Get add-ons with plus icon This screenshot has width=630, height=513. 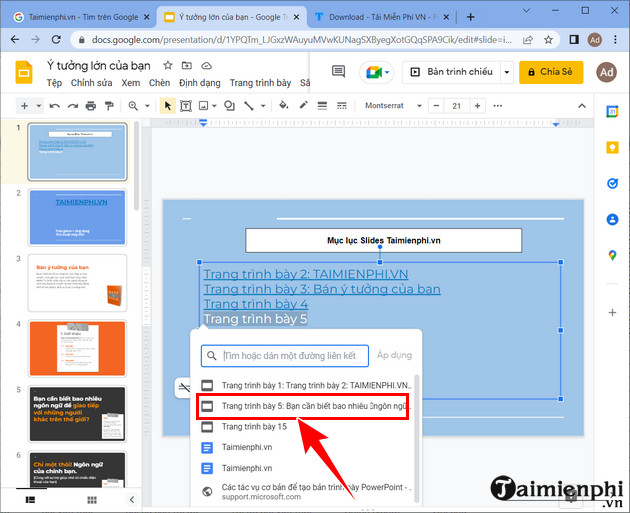point(612,313)
